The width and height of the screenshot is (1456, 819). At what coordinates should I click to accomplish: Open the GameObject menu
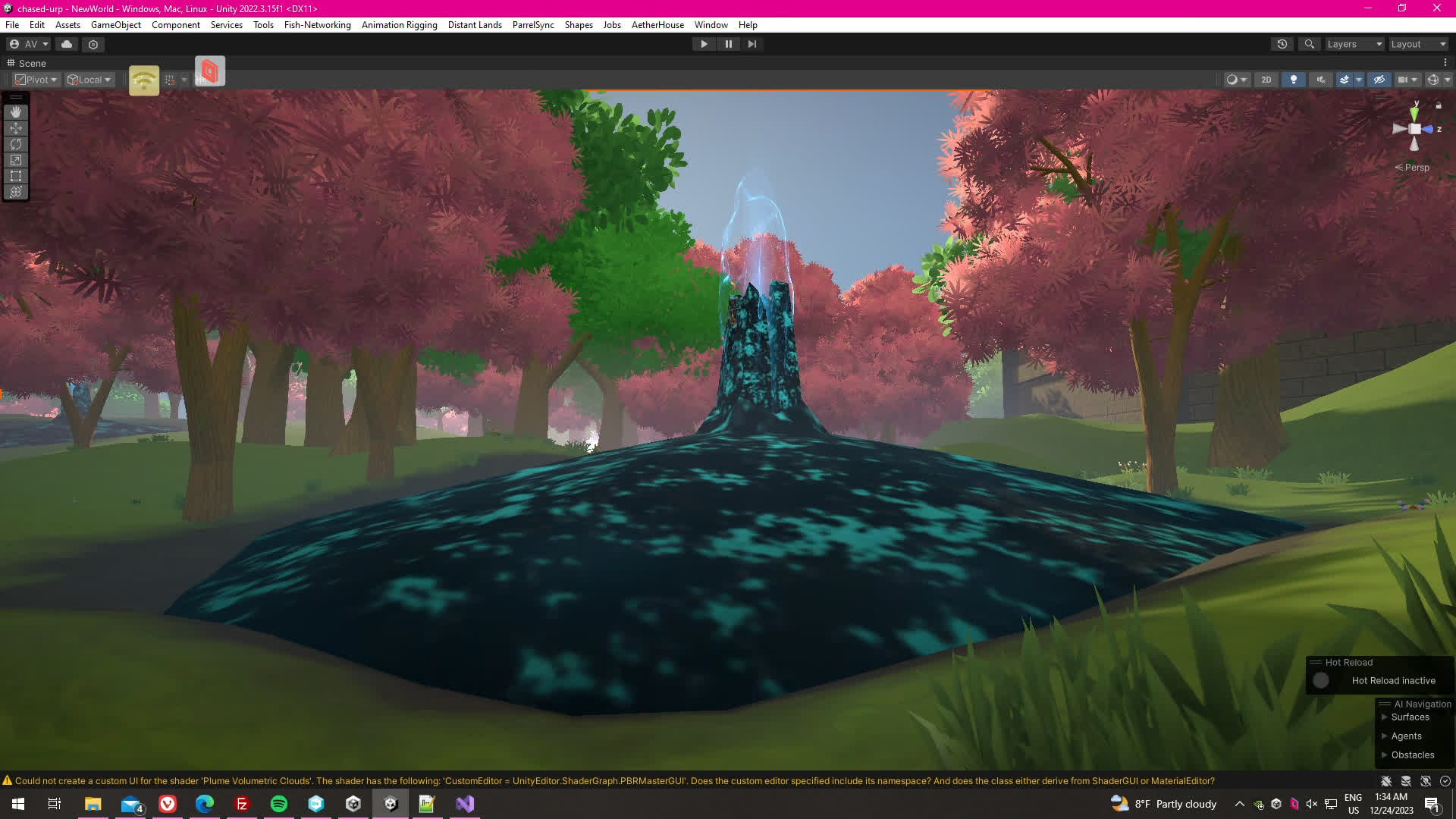[115, 25]
